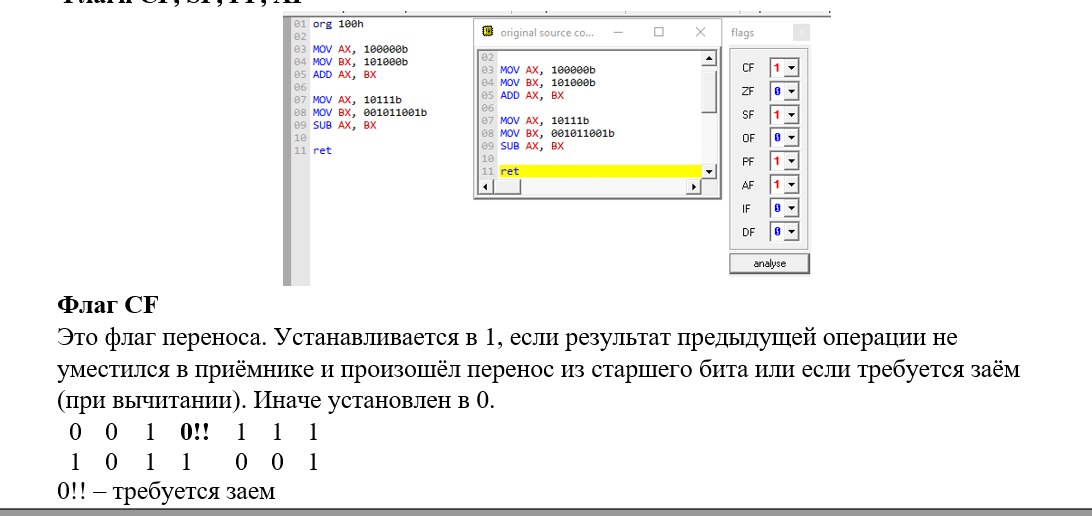Click line 07 MOV AX, 10111b in source window
The height and width of the screenshot is (516, 1092).
click(544, 120)
